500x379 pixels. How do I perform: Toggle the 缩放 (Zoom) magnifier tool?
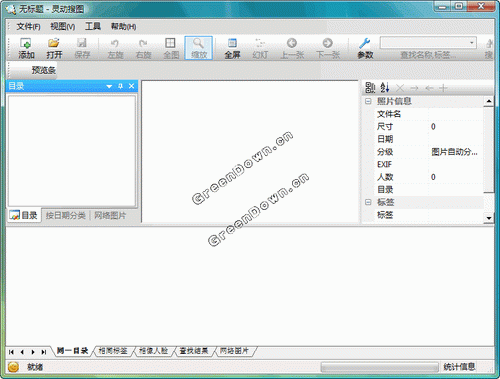click(199, 48)
